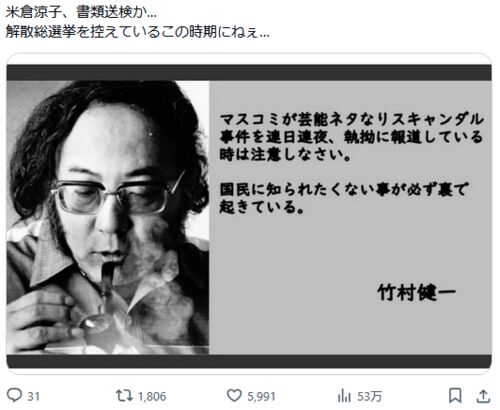Image resolution: width=500 pixels, height=410 pixels.
Task: Click the reply speech bubble icon
Action: (14, 396)
